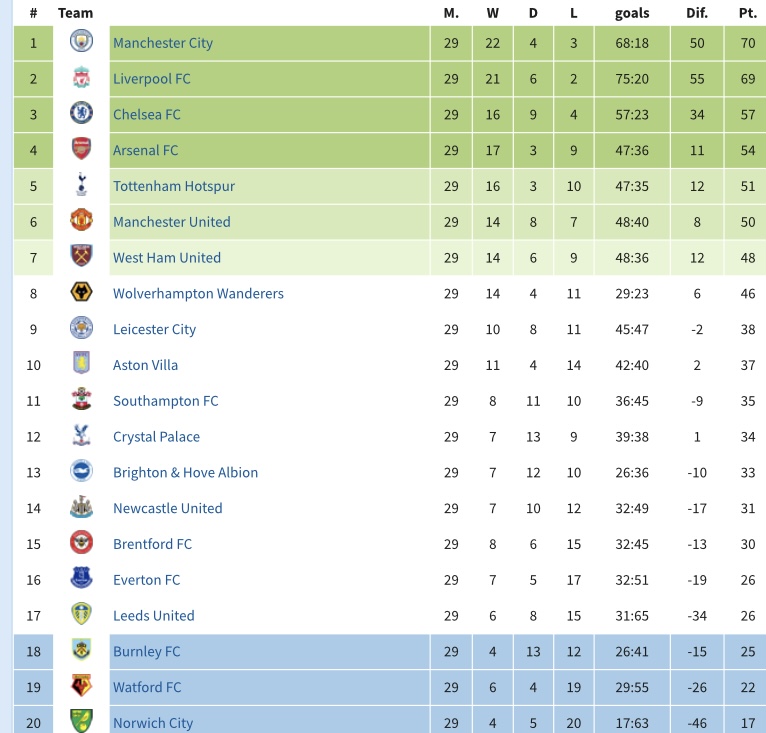
Task: Open the West Ham United team link
Action: tap(167, 258)
